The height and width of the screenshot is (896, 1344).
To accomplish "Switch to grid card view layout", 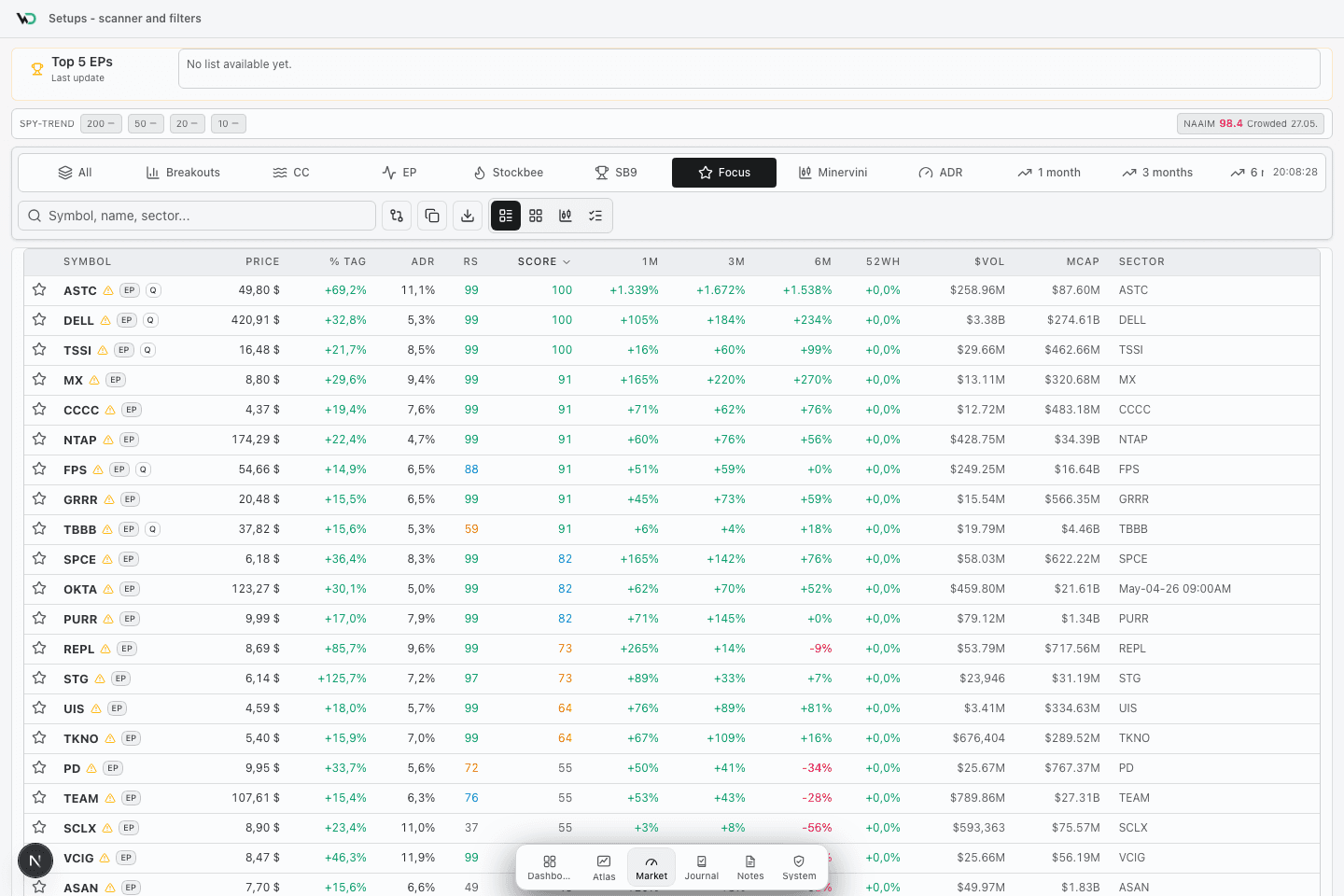I will click(x=536, y=216).
